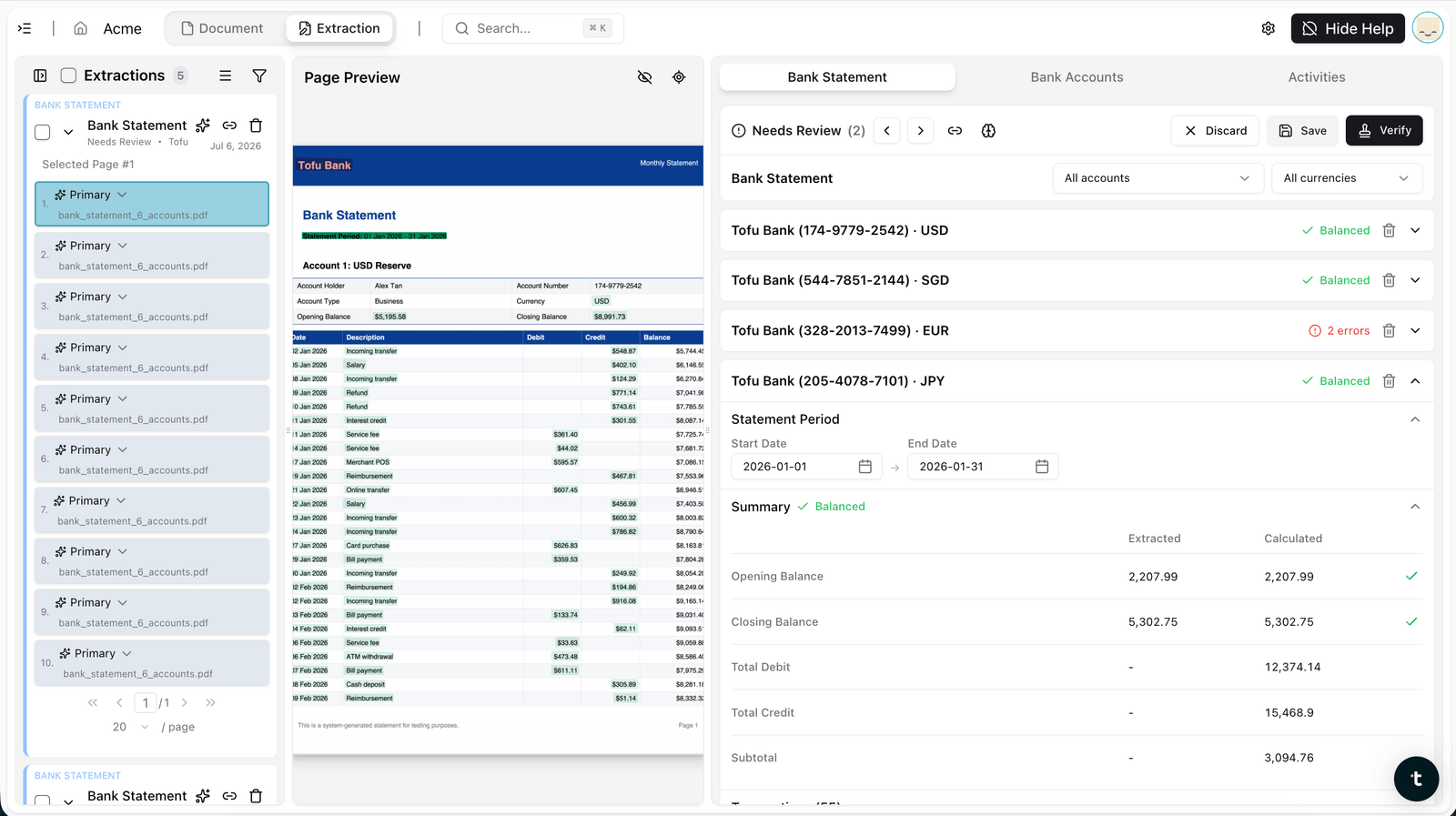1456x816 pixels.
Task: Delete the JPY account 205-4078-7101
Action: click(x=1389, y=381)
